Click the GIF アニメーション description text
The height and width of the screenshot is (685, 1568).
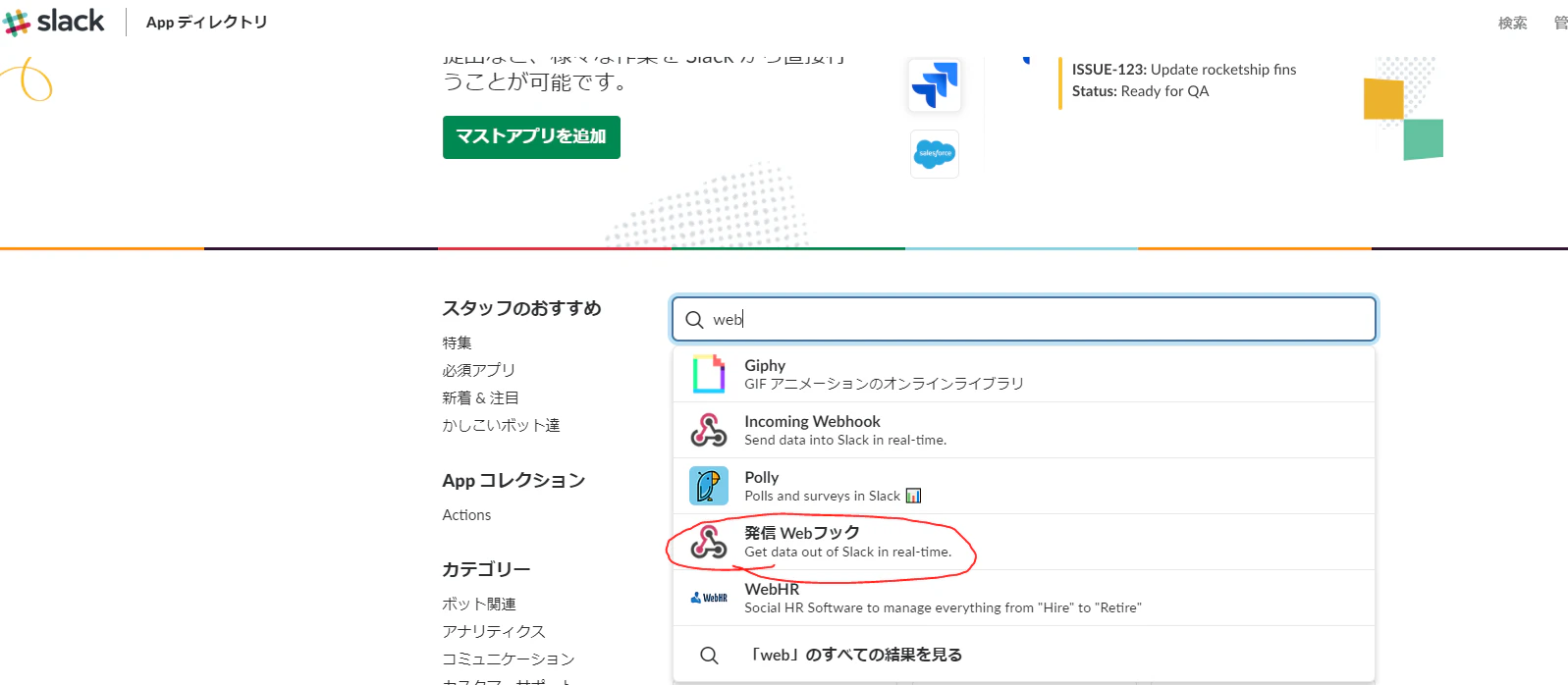point(884,384)
